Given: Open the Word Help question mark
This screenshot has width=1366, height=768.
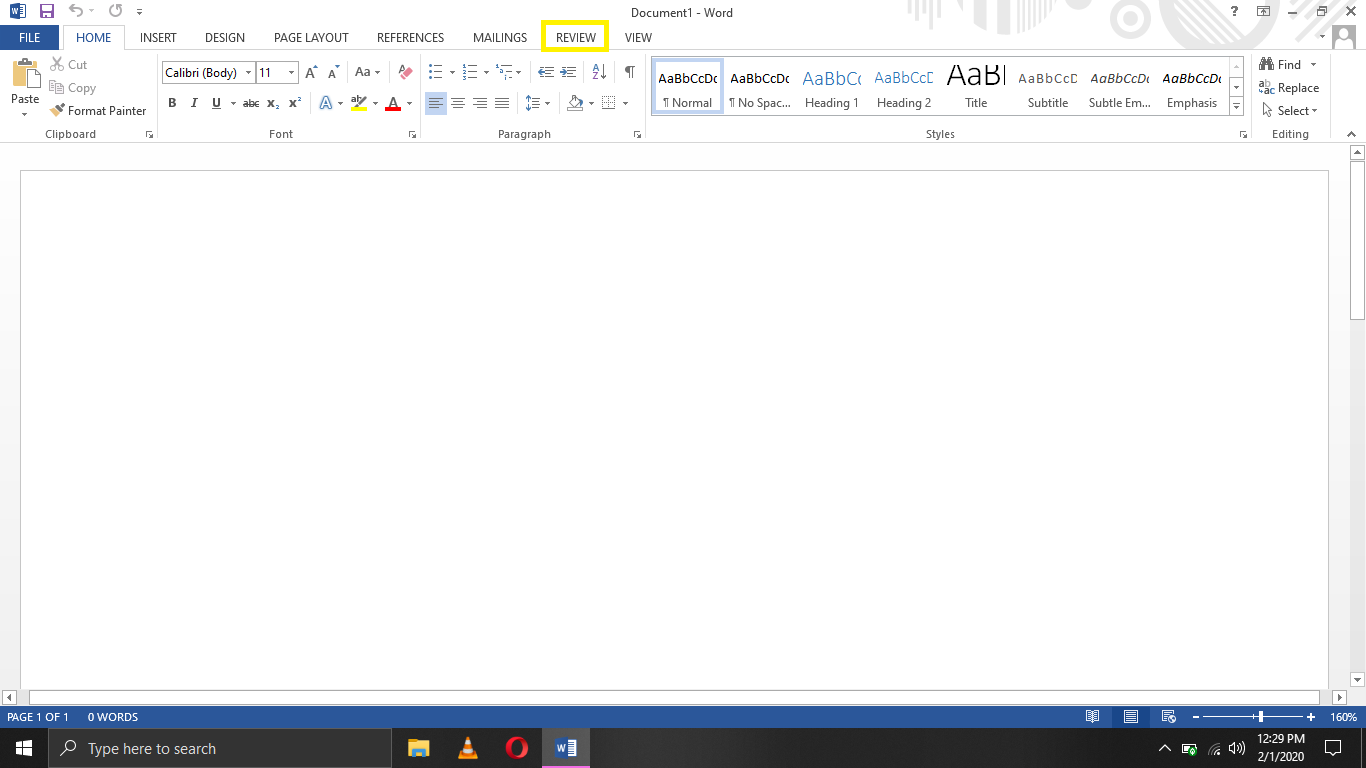Looking at the screenshot, I should (1235, 12).
